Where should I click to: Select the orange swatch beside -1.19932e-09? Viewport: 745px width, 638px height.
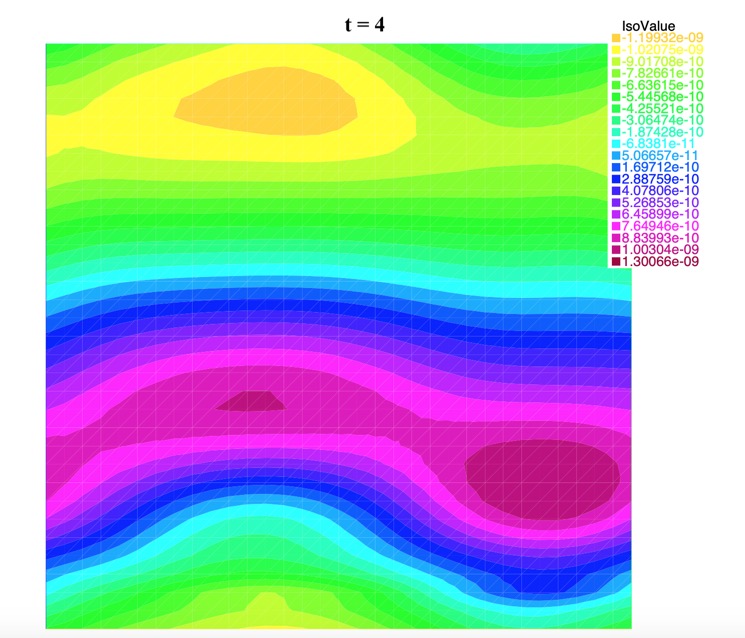tap(616, 38)
